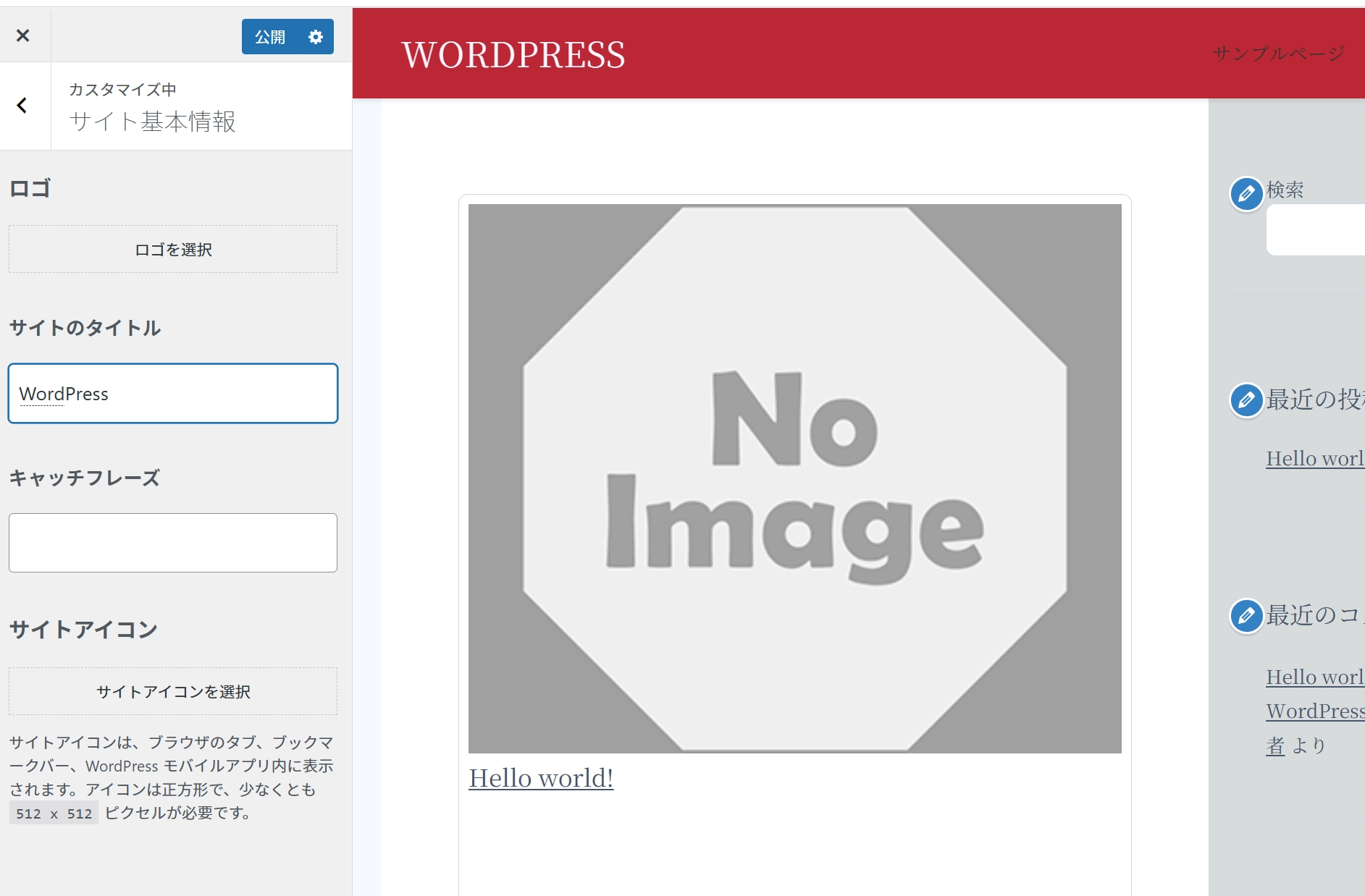The width and height of the screenshot is (1365, 896).
Task: Click the sidebar search input box
Action: 1315,230
